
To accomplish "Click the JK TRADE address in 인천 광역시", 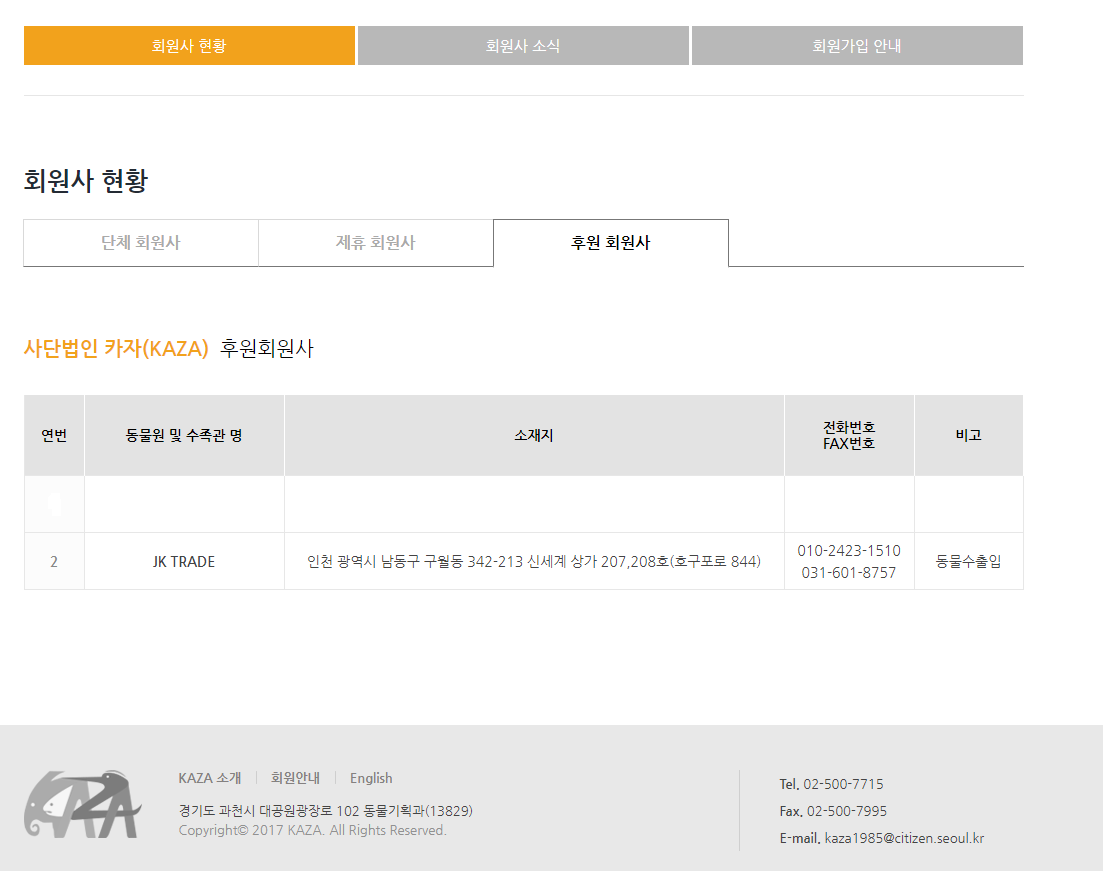I will tap(534, 562).
